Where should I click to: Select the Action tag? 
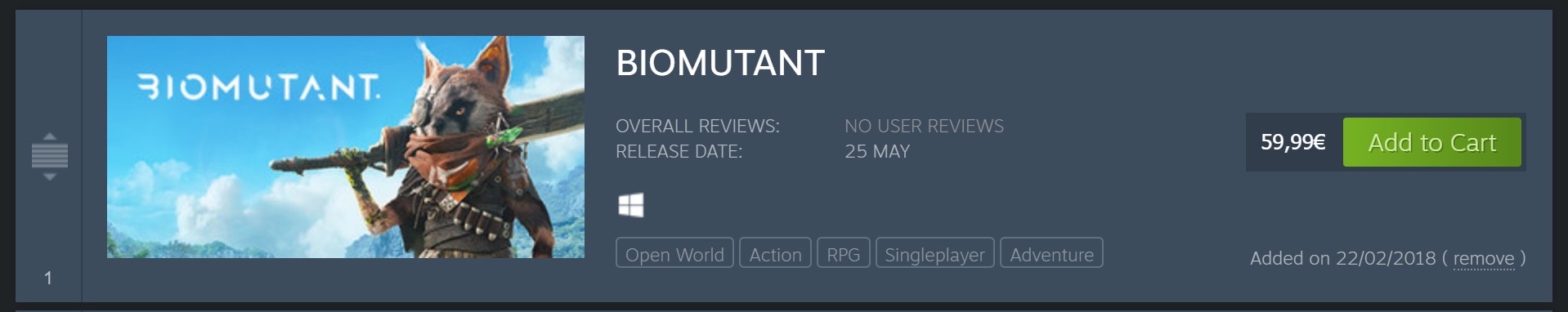pyautogui.click(x=775, y=252)
